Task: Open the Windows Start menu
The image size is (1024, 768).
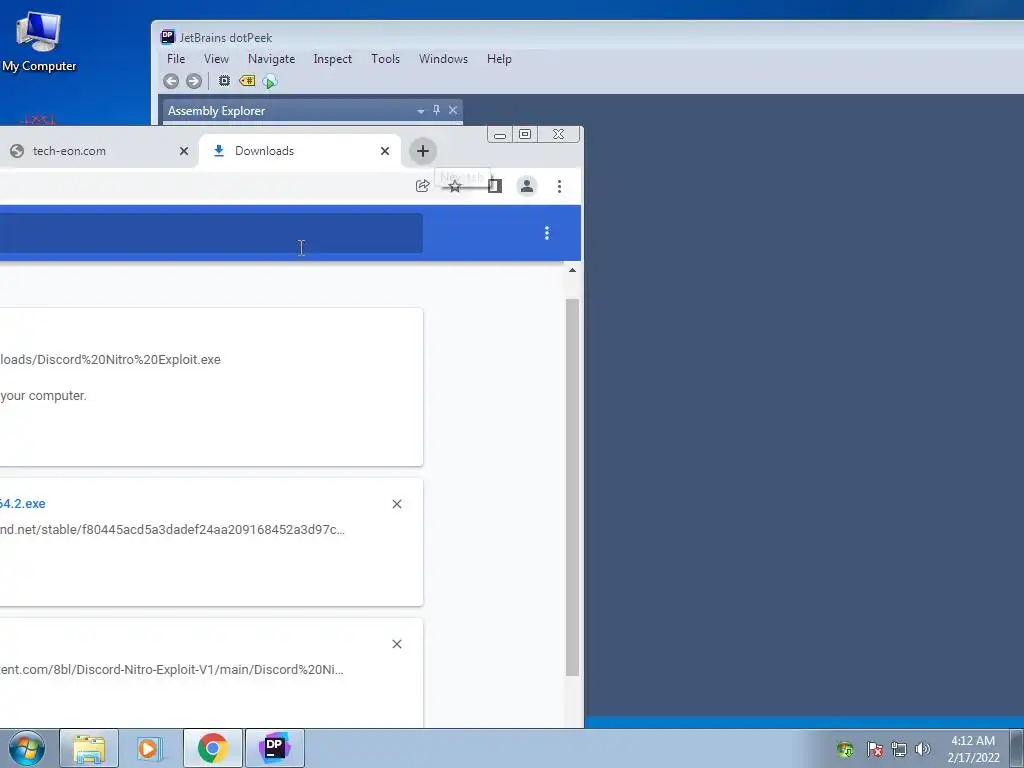Action: click(x=27, y=748)
